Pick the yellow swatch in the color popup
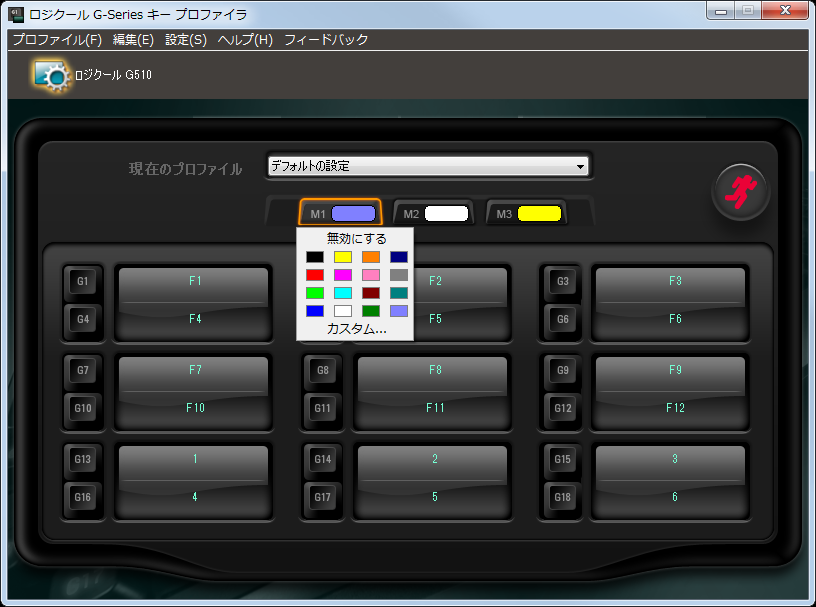The width and height of the screenshot is (816, 607). click(343, 257)
